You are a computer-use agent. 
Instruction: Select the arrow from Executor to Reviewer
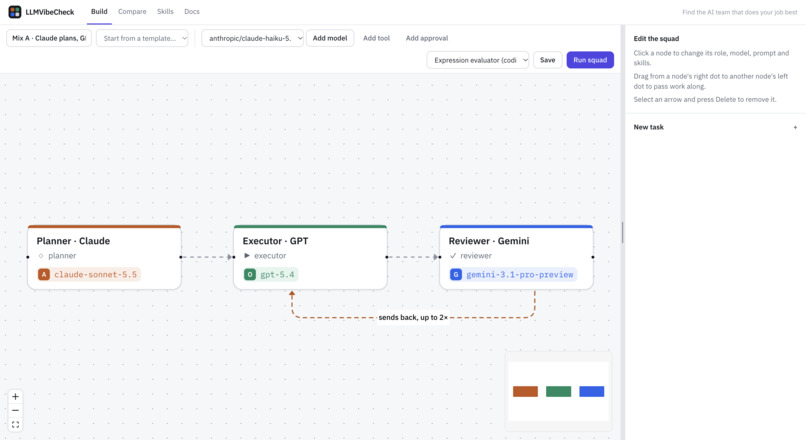click(413, 257)
